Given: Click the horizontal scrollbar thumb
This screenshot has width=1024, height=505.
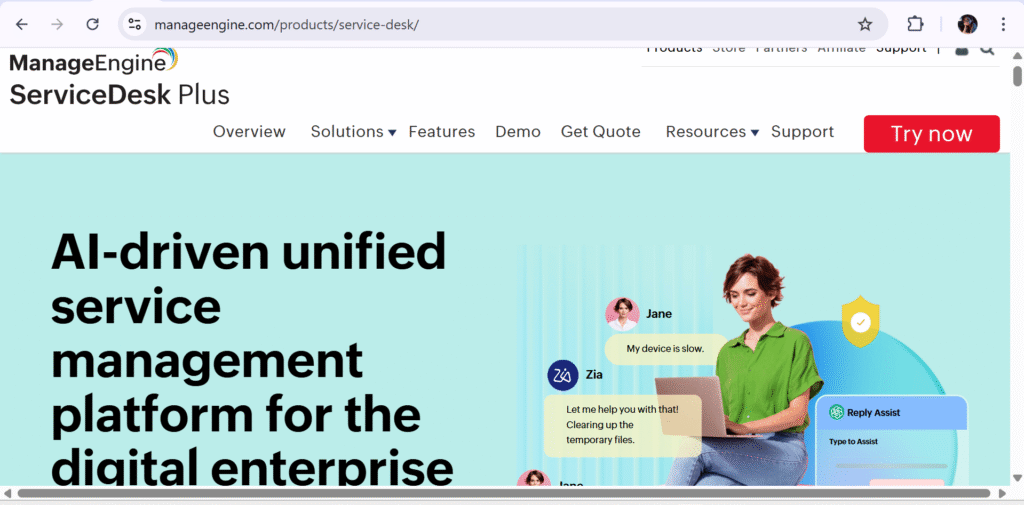Looking at the screenshot, I should pos(504,493).
